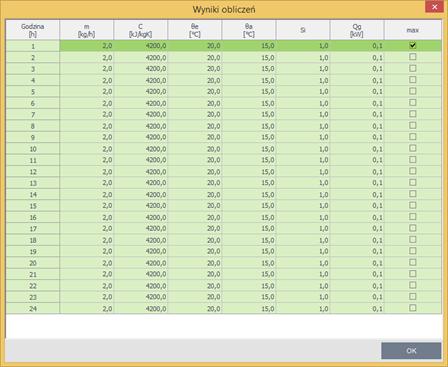Screen dimensions: 448x367
Task: Click the Si column header
Action: 303,30
